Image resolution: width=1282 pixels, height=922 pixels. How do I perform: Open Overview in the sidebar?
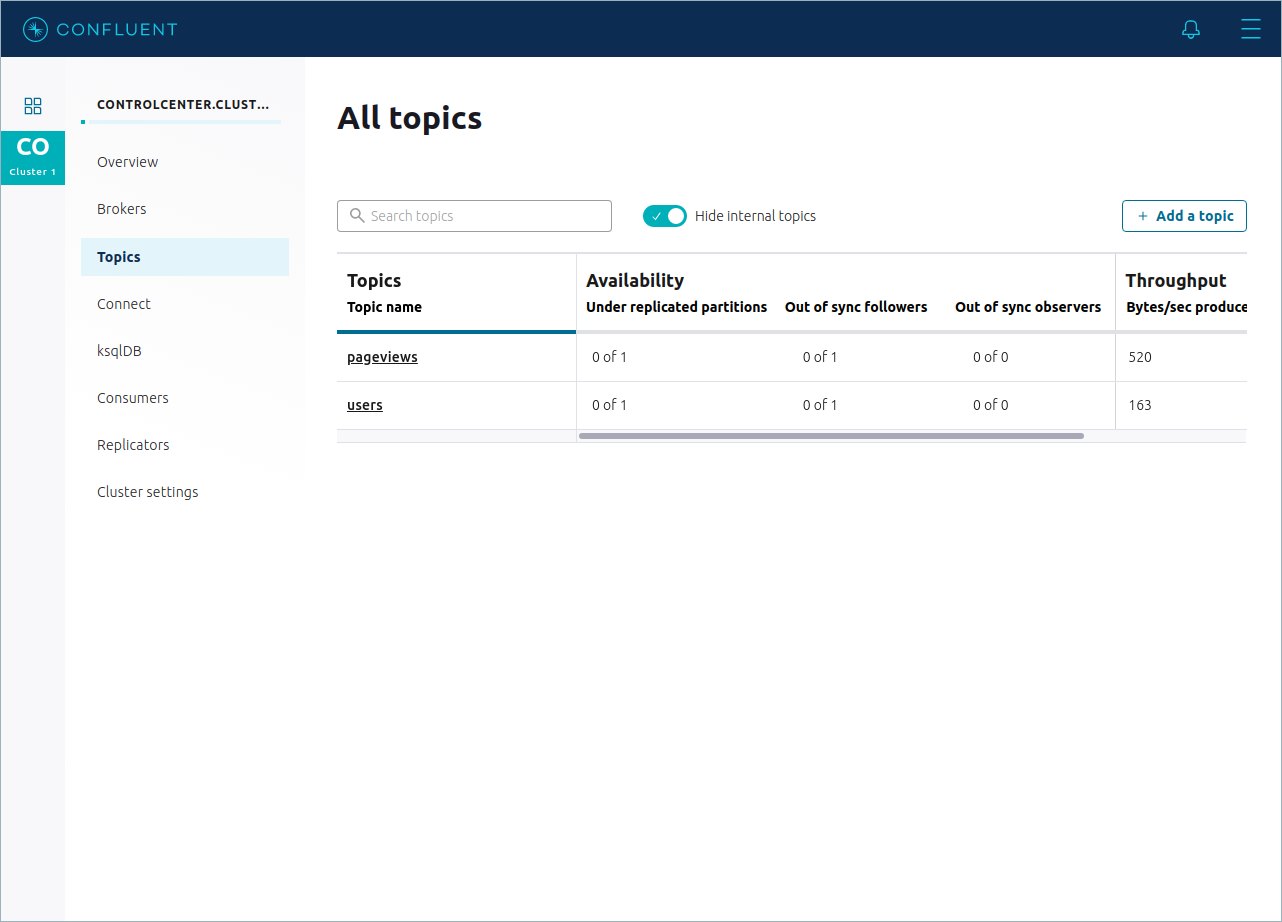128,162
